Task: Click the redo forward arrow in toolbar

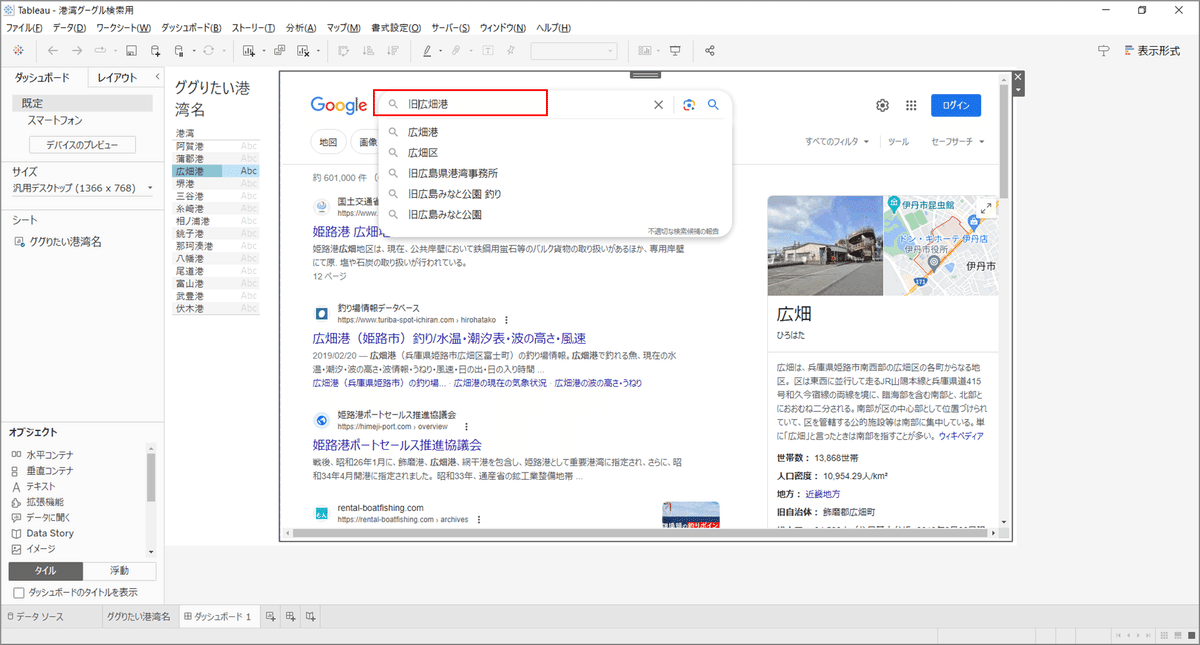Action: (x=77, y=50)
